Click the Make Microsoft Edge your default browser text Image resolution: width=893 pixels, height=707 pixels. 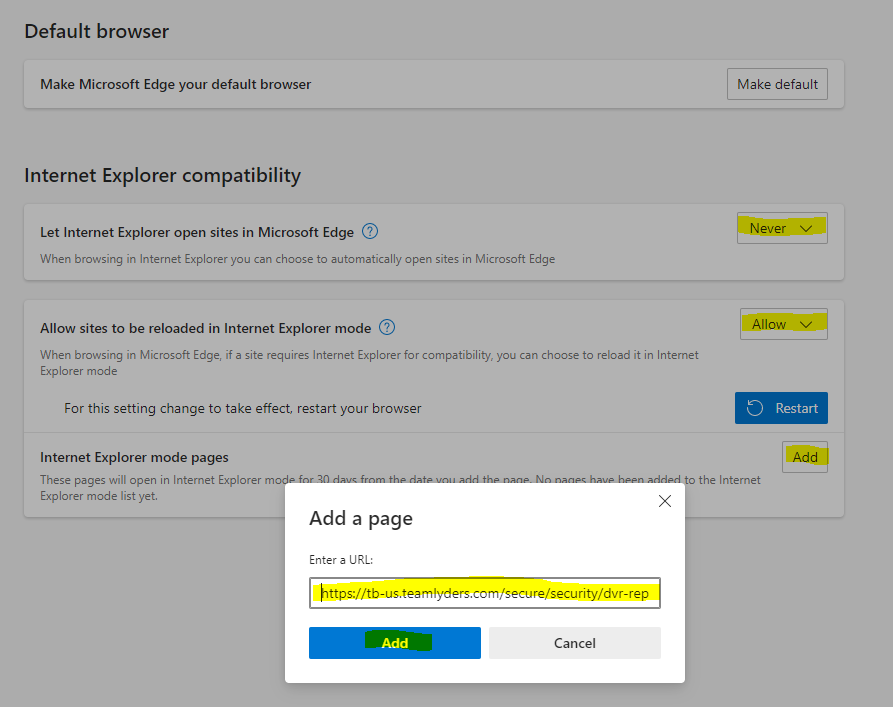point(175,84)
